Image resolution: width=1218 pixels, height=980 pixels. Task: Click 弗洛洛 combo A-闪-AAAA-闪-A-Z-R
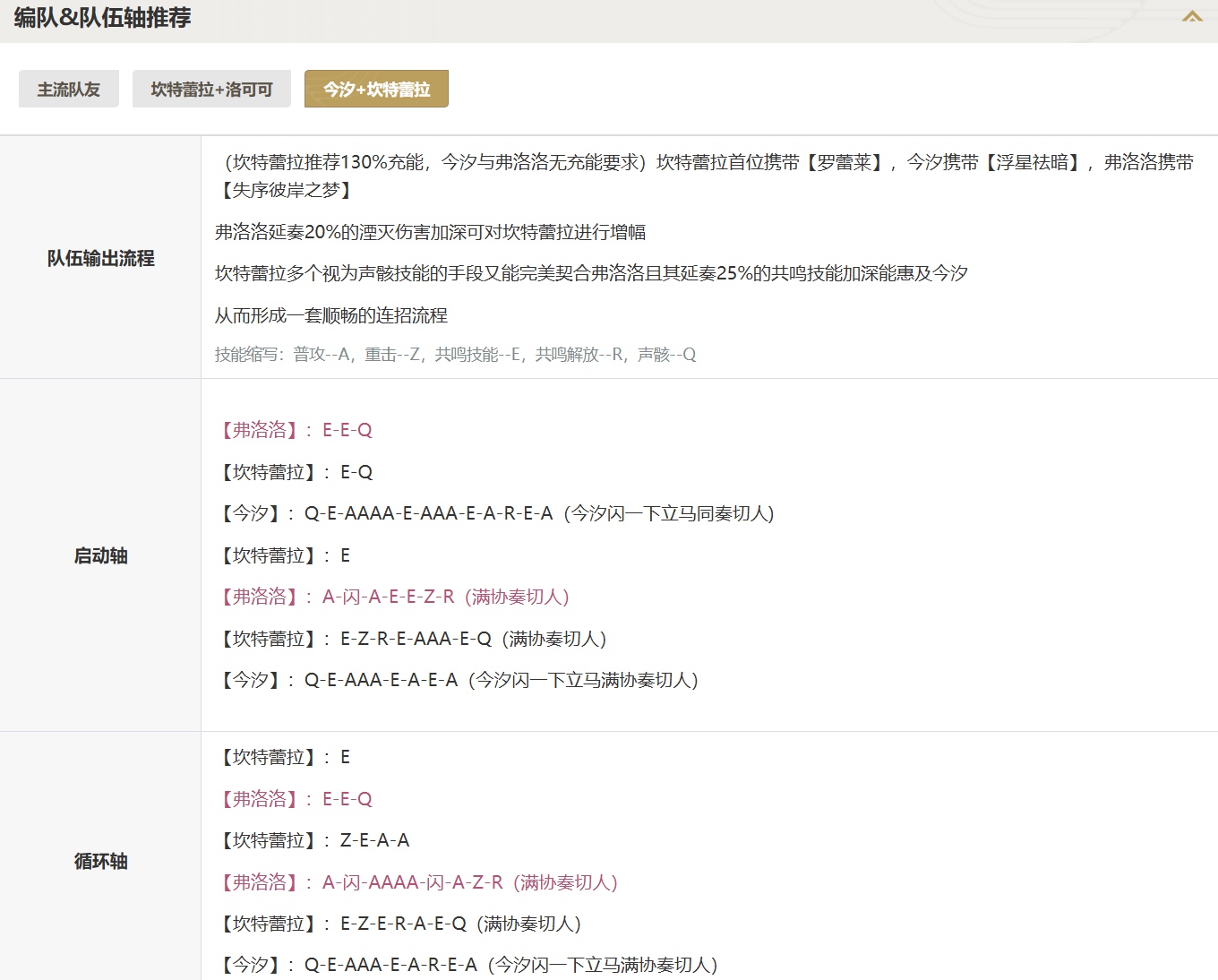pos(417,882)
